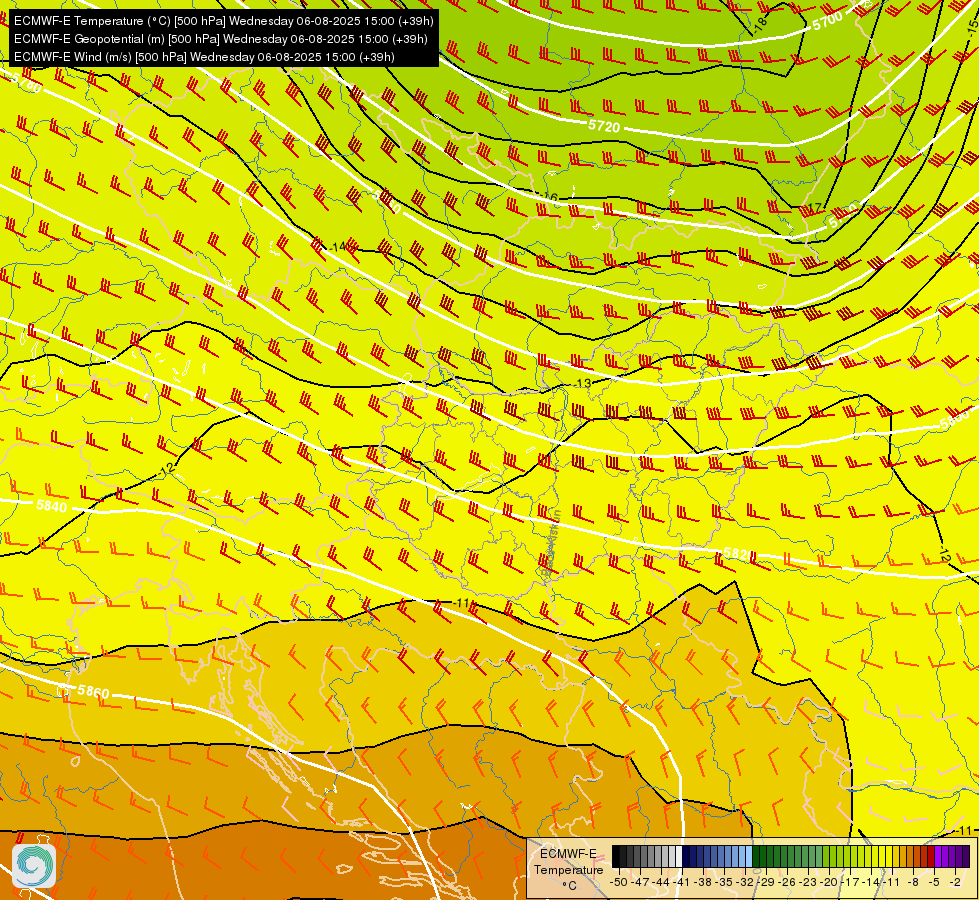
Task: Click the -2 legend scale value
Action: pyautogui.click(x=955, y=882)
